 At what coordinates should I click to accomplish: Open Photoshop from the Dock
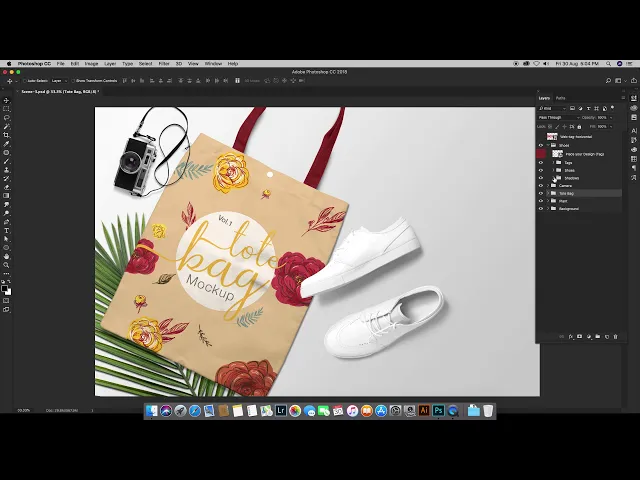click(x=438, y=411)
